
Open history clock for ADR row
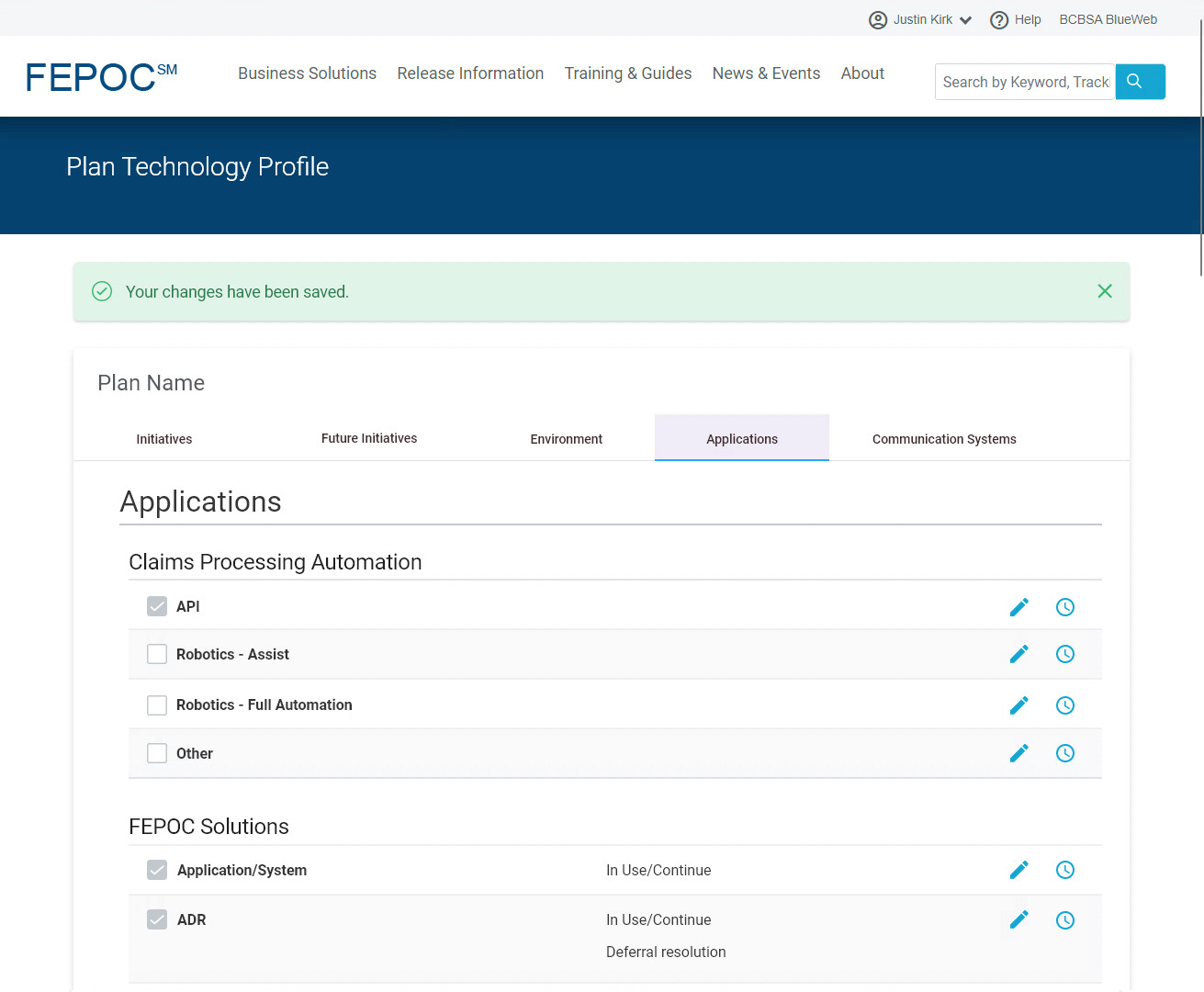point(1065,920)
